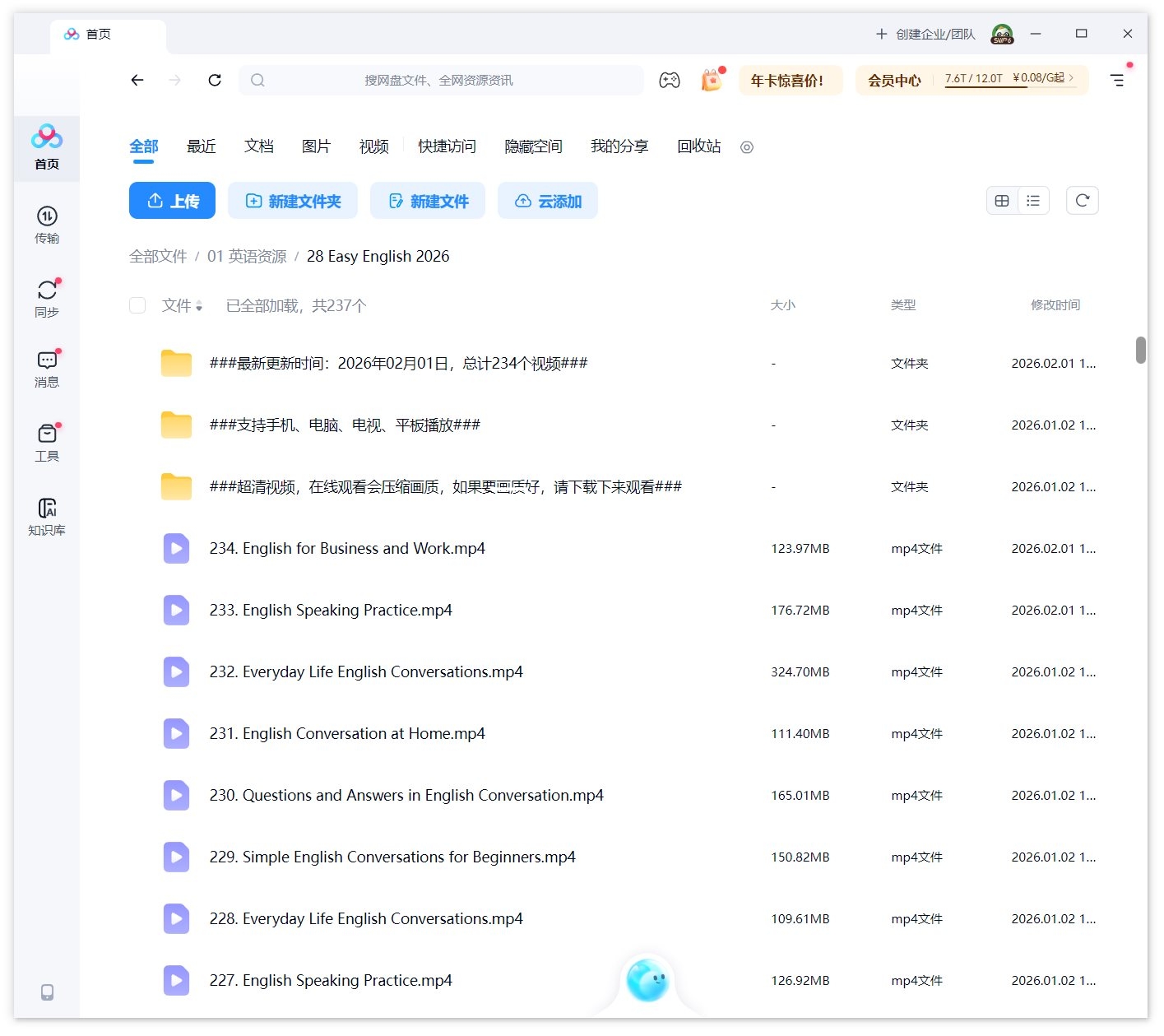Open the Transfer (传输) sidebar icon
1164x1036 pixels.
point(47,224)
